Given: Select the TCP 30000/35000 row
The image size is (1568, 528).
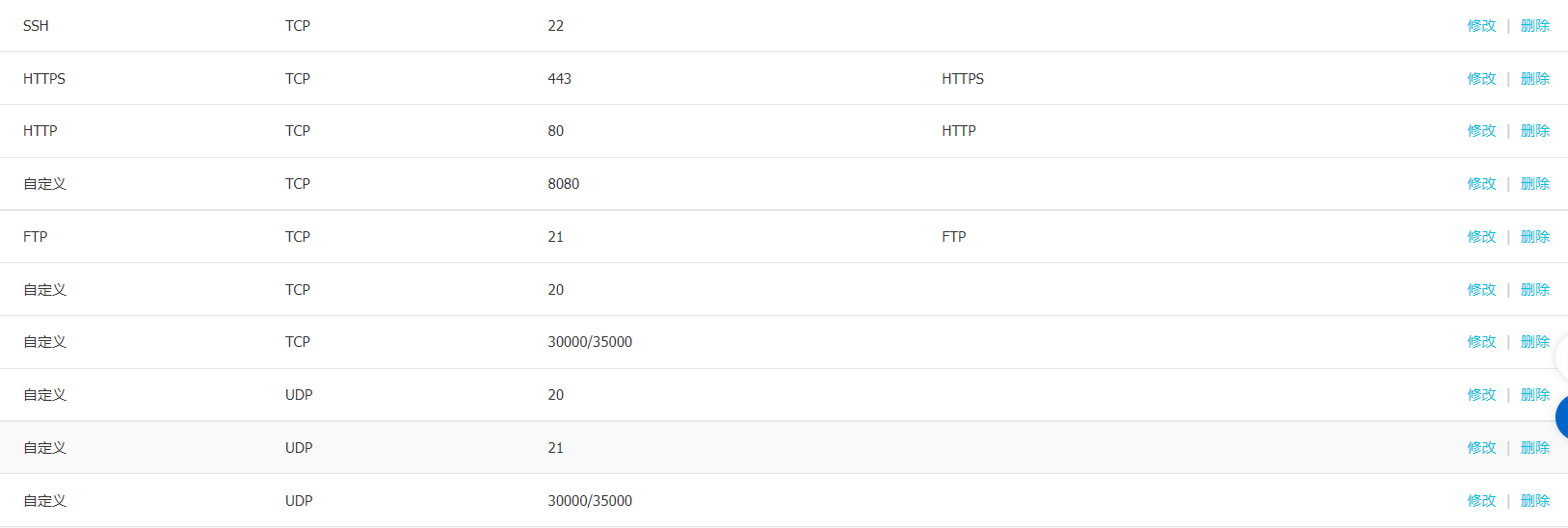Looking at the screenshot, I should click(784, 342).
